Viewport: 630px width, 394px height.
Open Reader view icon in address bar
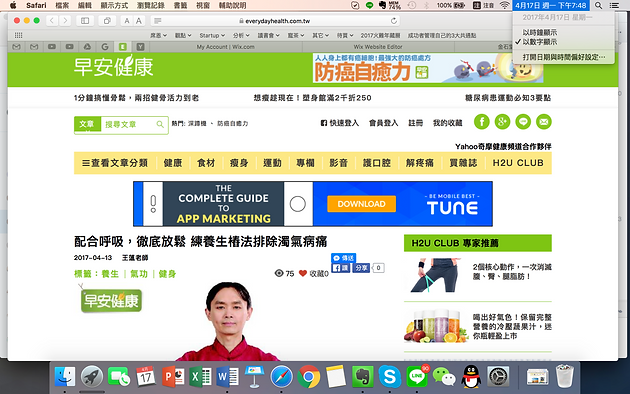pyautogui.click(x=158, y=21)
